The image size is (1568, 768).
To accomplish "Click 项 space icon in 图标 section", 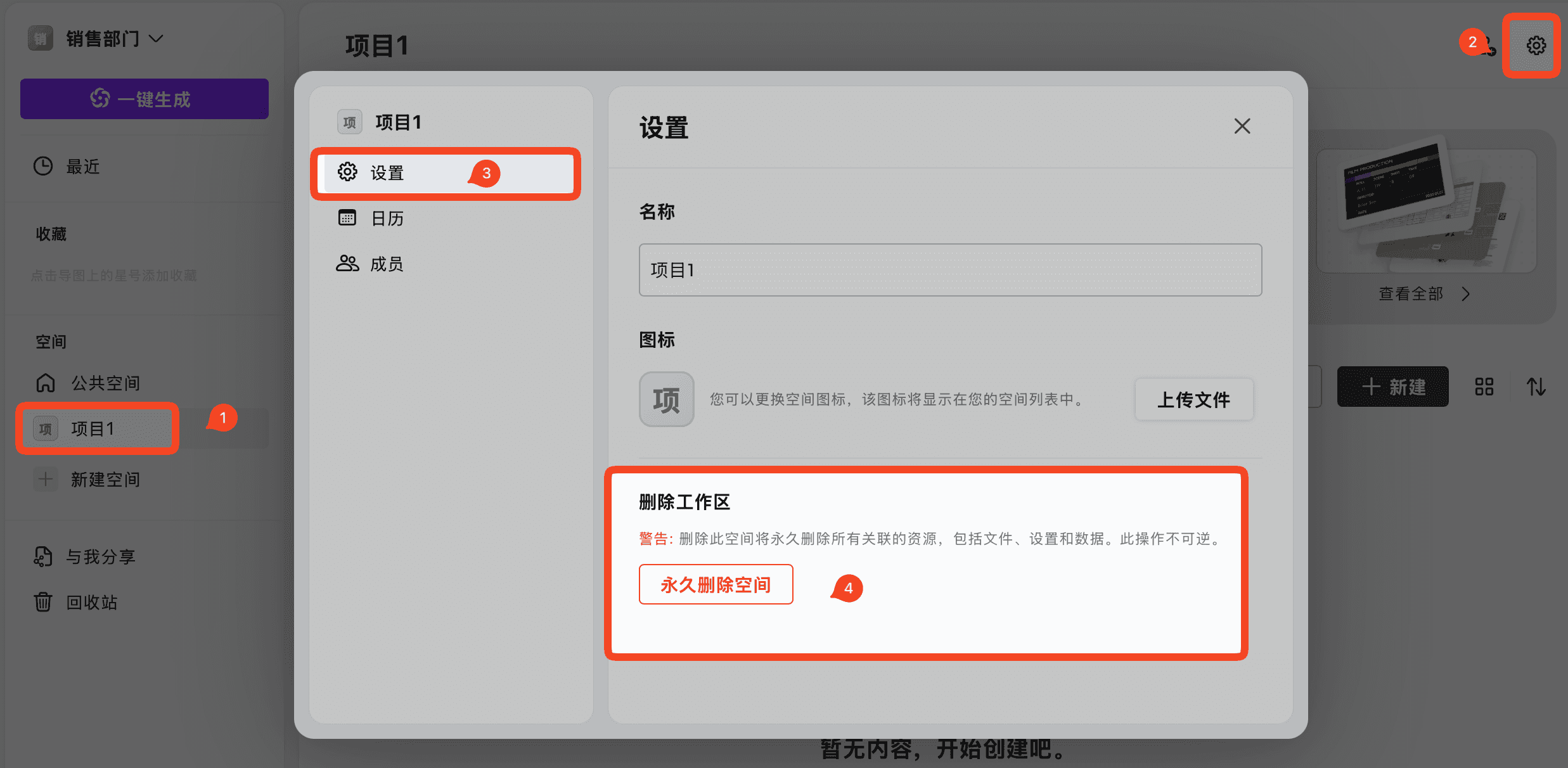I will pos(666,399).
